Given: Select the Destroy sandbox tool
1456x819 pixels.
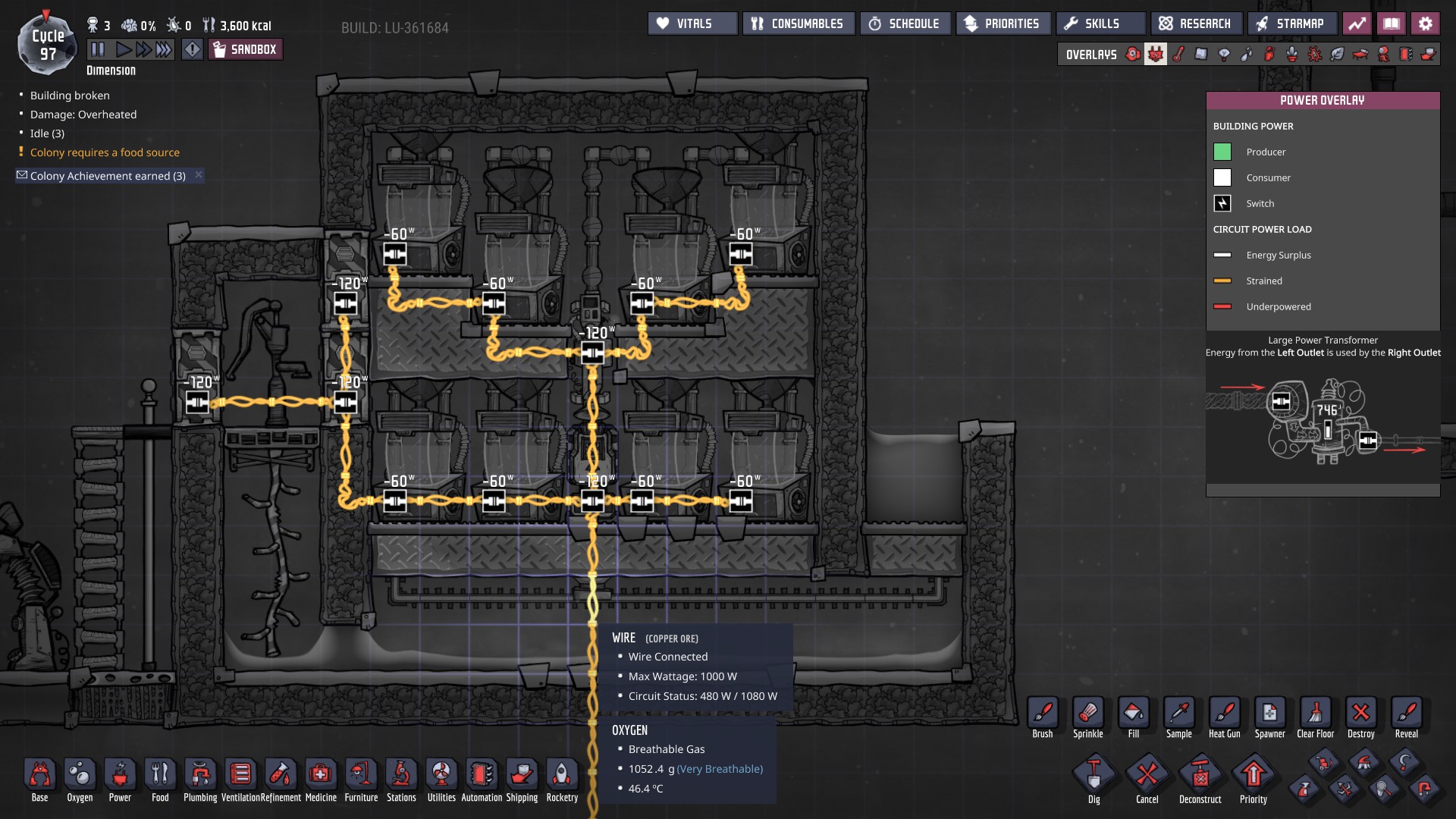Looking at the screenshot, I should pos(1360,714).
